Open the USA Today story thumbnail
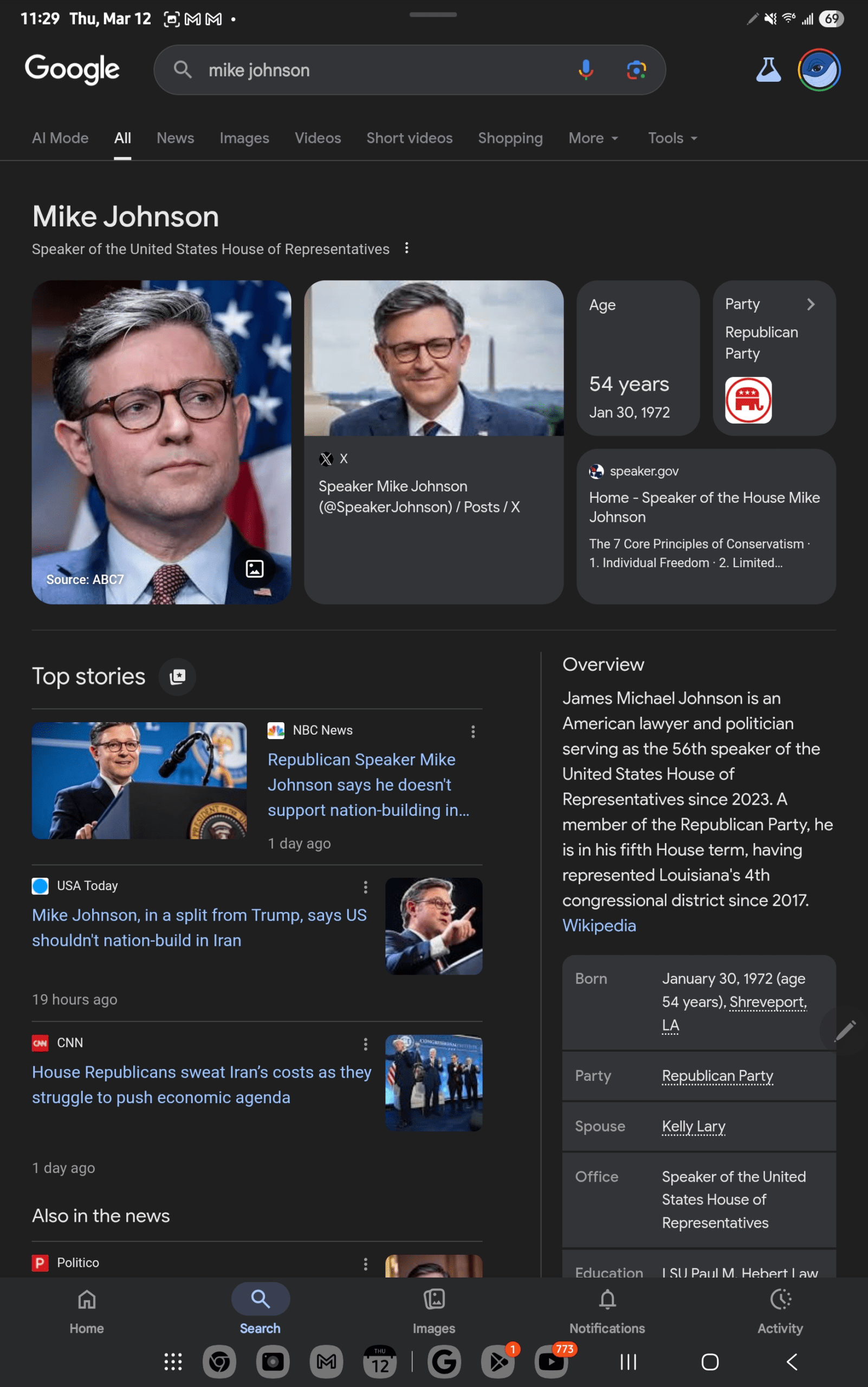 [433, 926]
